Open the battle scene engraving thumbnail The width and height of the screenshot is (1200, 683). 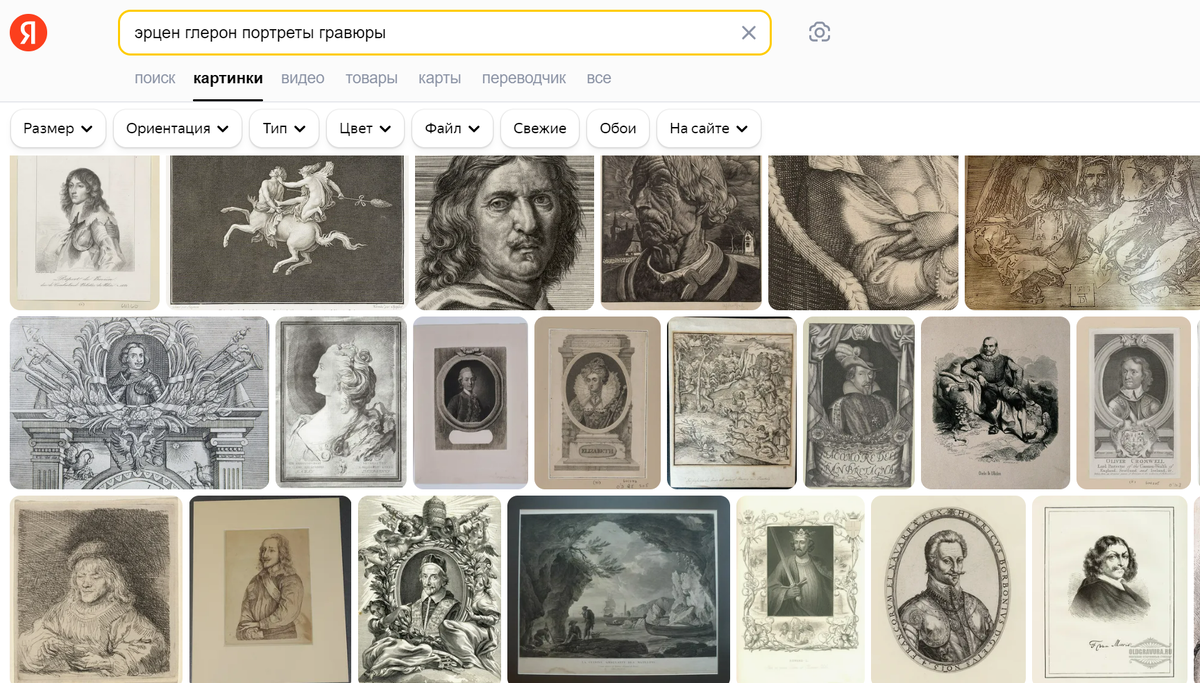tap(732, 403)
